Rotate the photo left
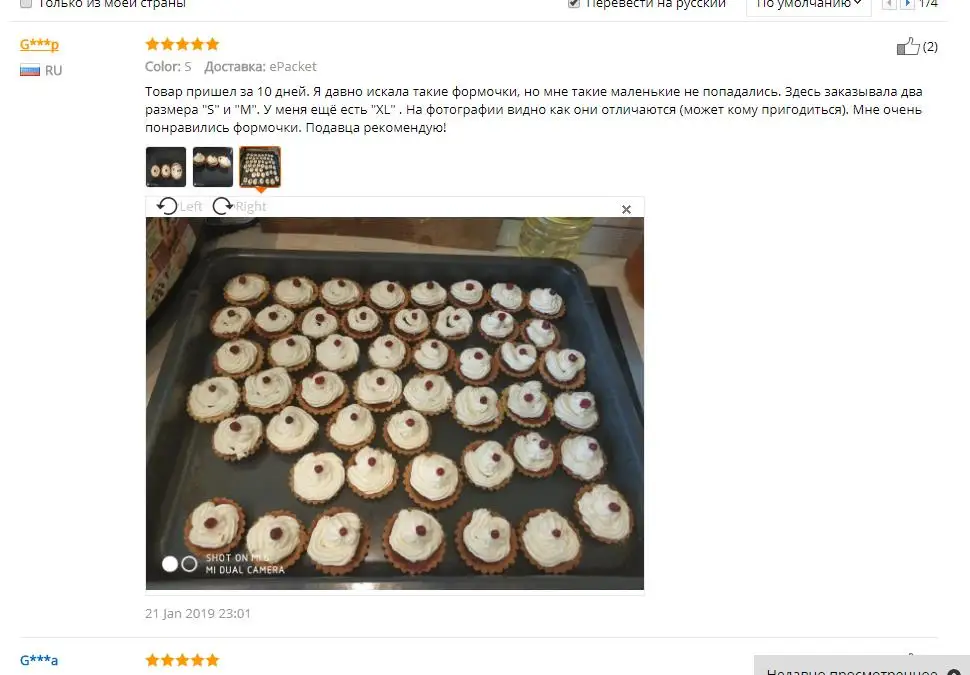Screen dimensions: 970x675 (179, 206)
